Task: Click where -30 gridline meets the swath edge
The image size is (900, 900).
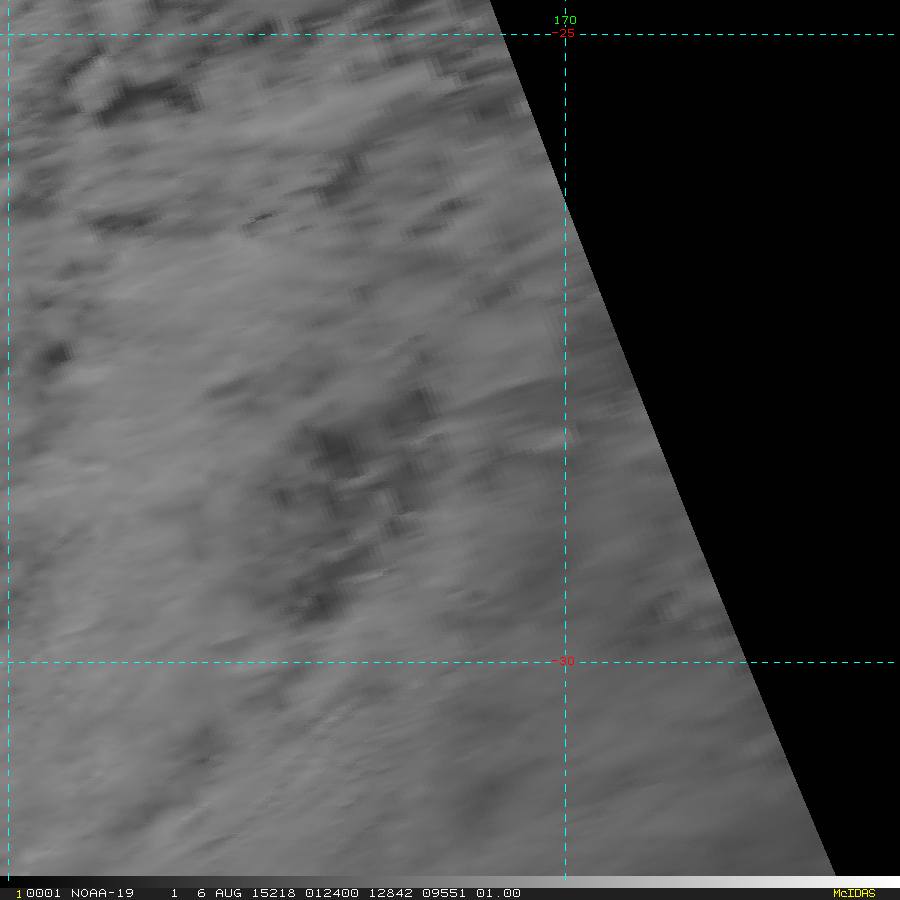Action: click(x=746, y=662)
